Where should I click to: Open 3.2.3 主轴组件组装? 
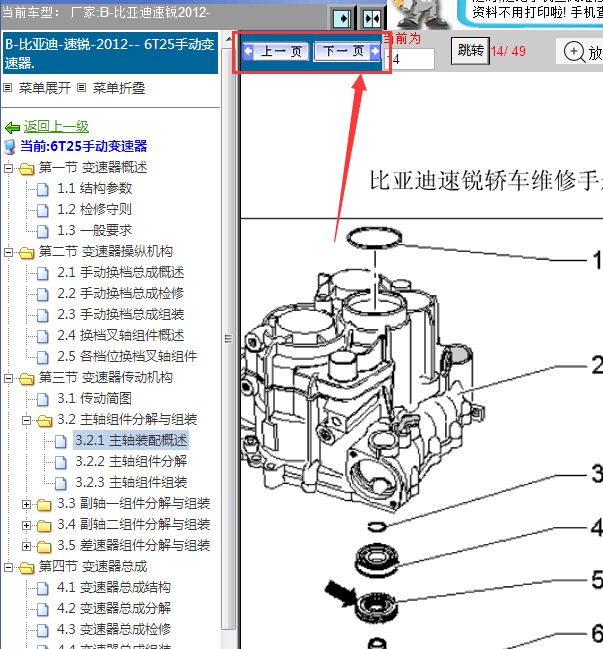point(131,483)
